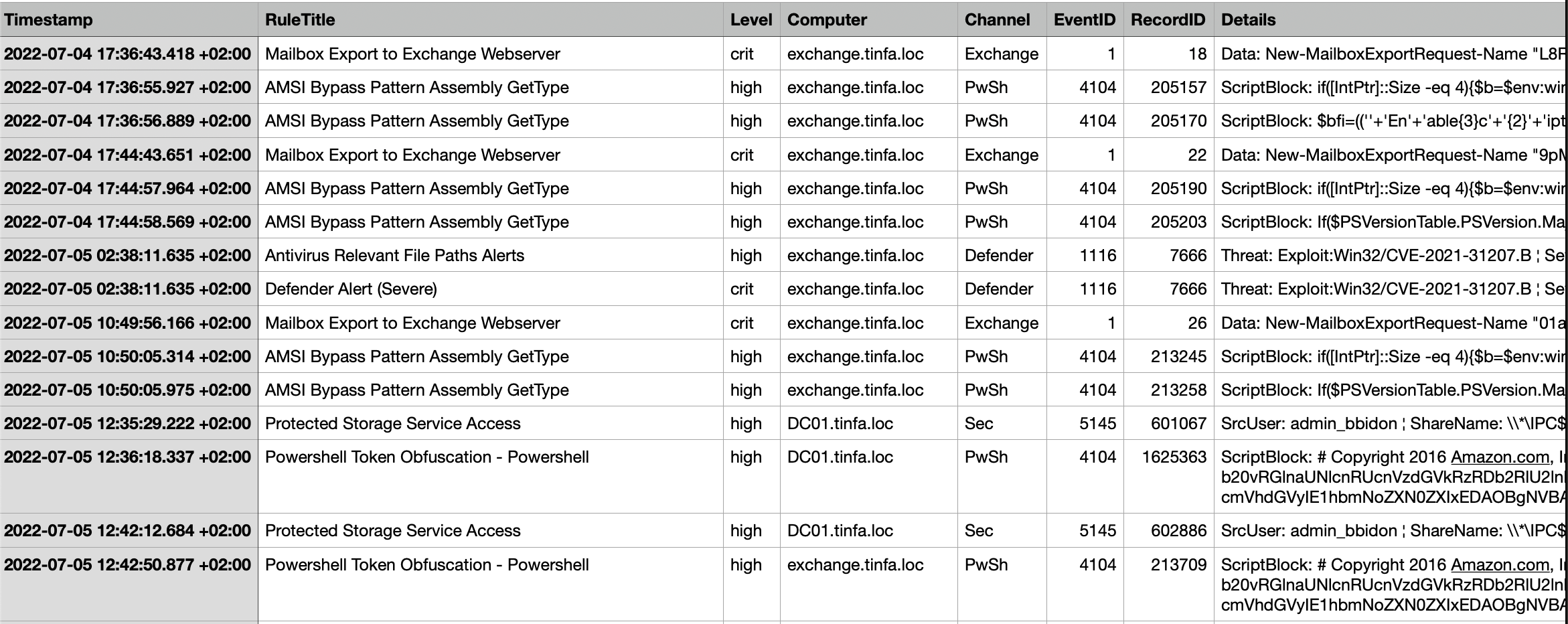Click the Channel column header
1568x624 pixels.
(x=997, y=19)
